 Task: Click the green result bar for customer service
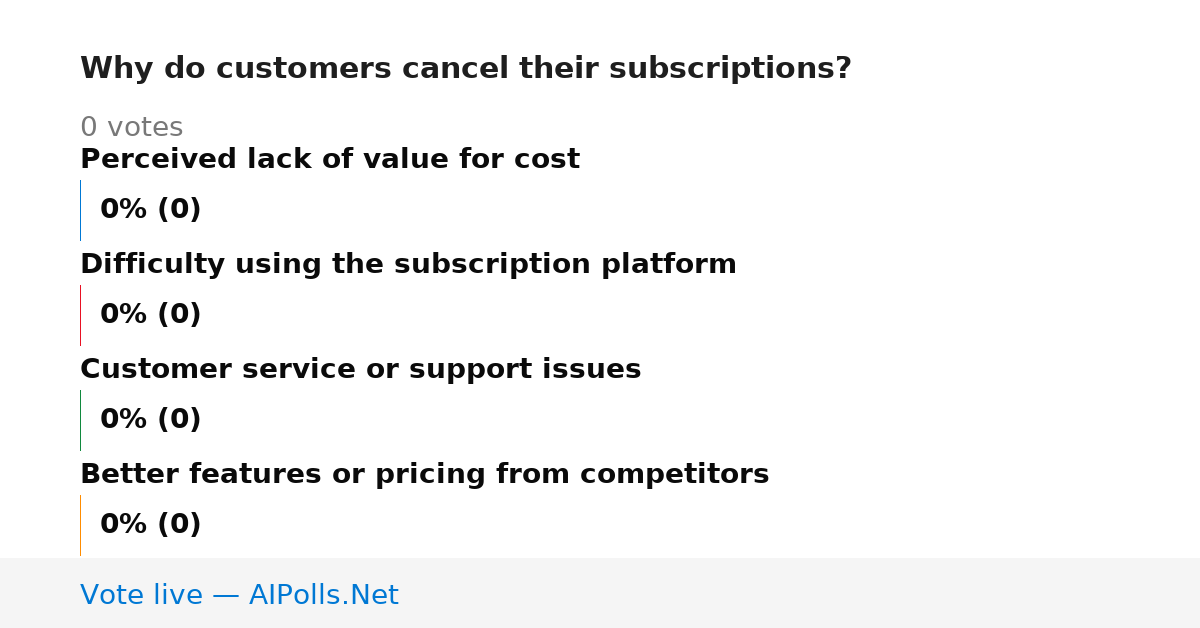coord(80,420)
